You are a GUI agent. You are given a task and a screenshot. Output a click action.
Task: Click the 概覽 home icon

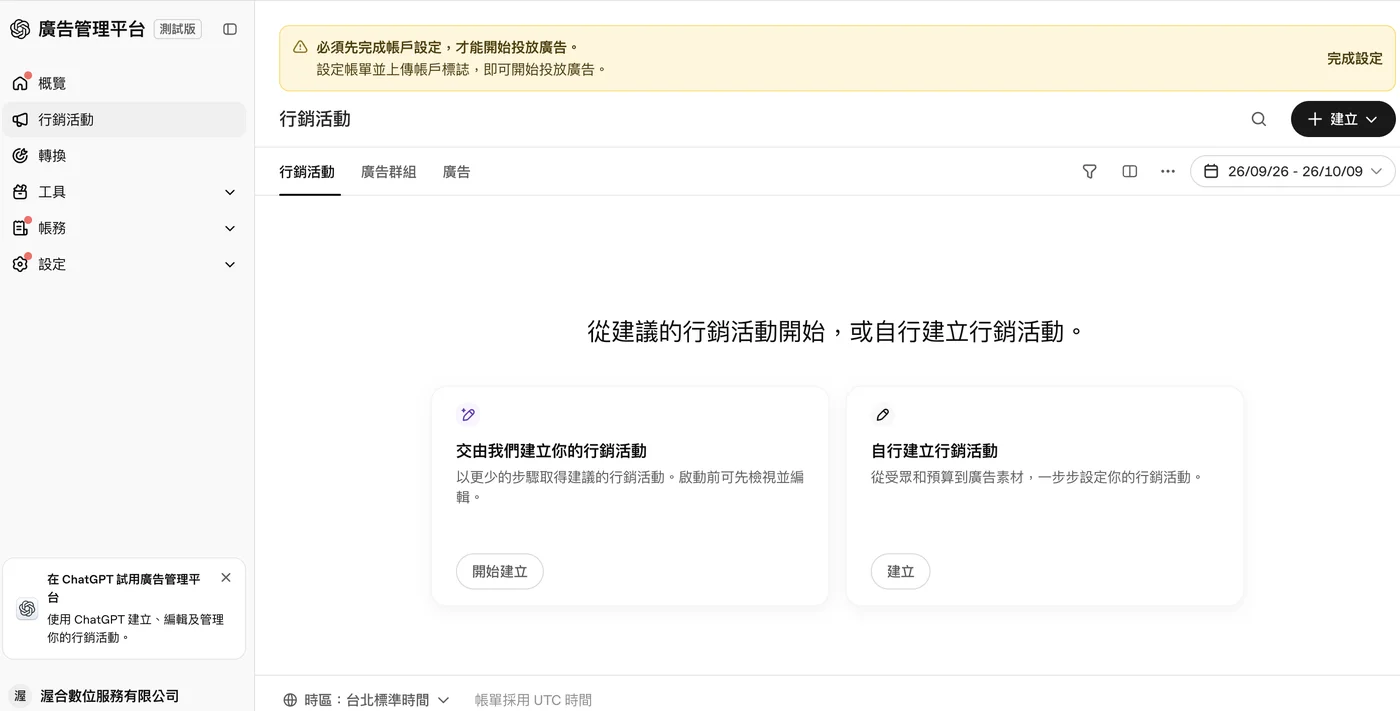(x=20, y=83)
